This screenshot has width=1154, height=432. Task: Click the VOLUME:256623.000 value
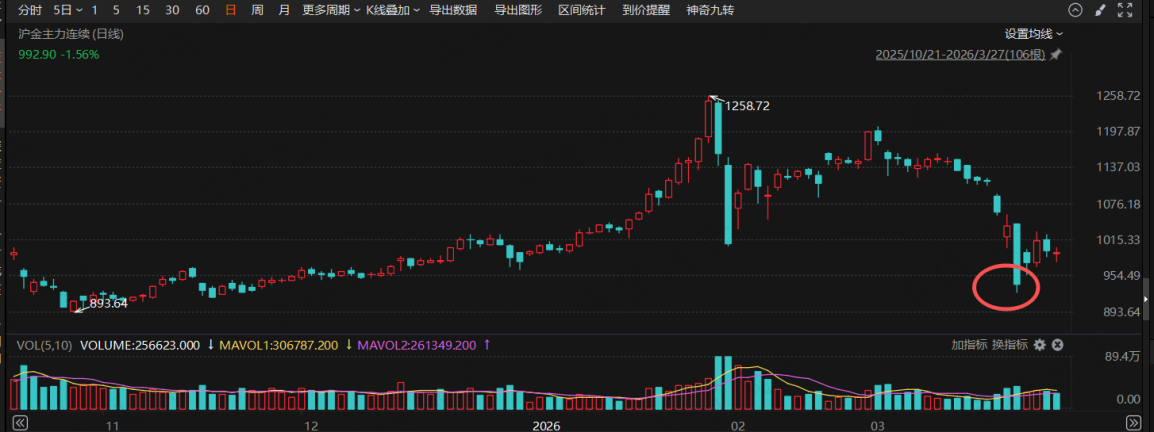tap(140, 344)
